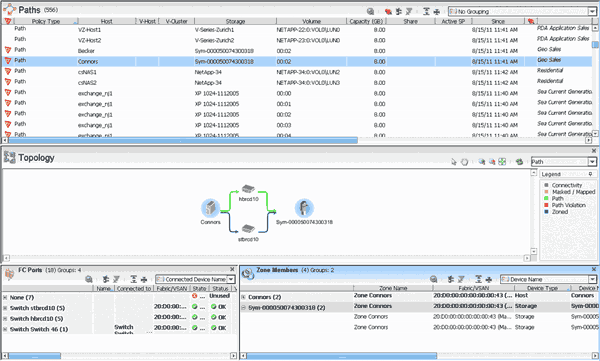The image size is (600, 361).
Task: Click the search icon in Paths toolbar
Action: [x=370, y=11]
